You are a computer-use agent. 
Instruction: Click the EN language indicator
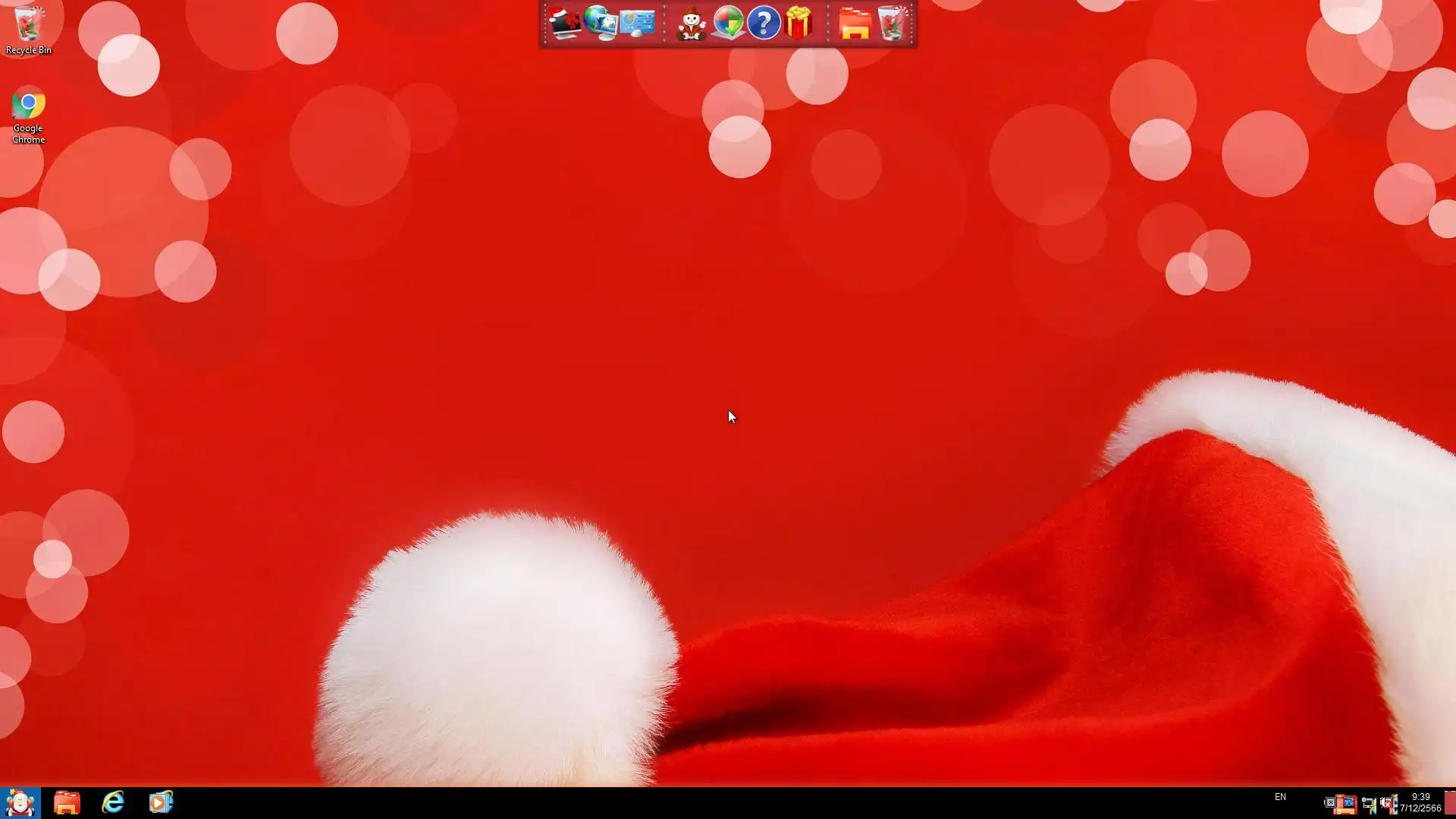[1280, 797]
